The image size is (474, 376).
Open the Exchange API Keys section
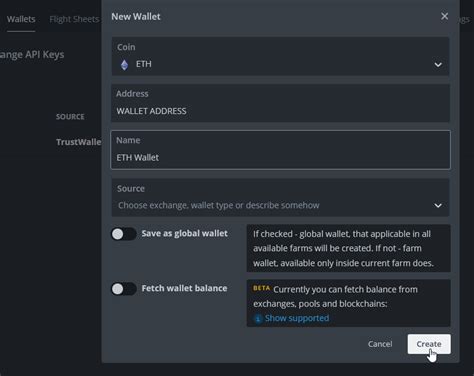(32, 55)
